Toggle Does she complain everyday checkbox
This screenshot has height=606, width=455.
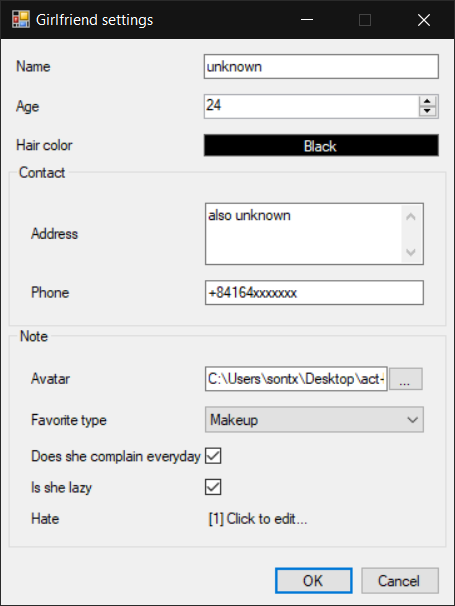213,456
